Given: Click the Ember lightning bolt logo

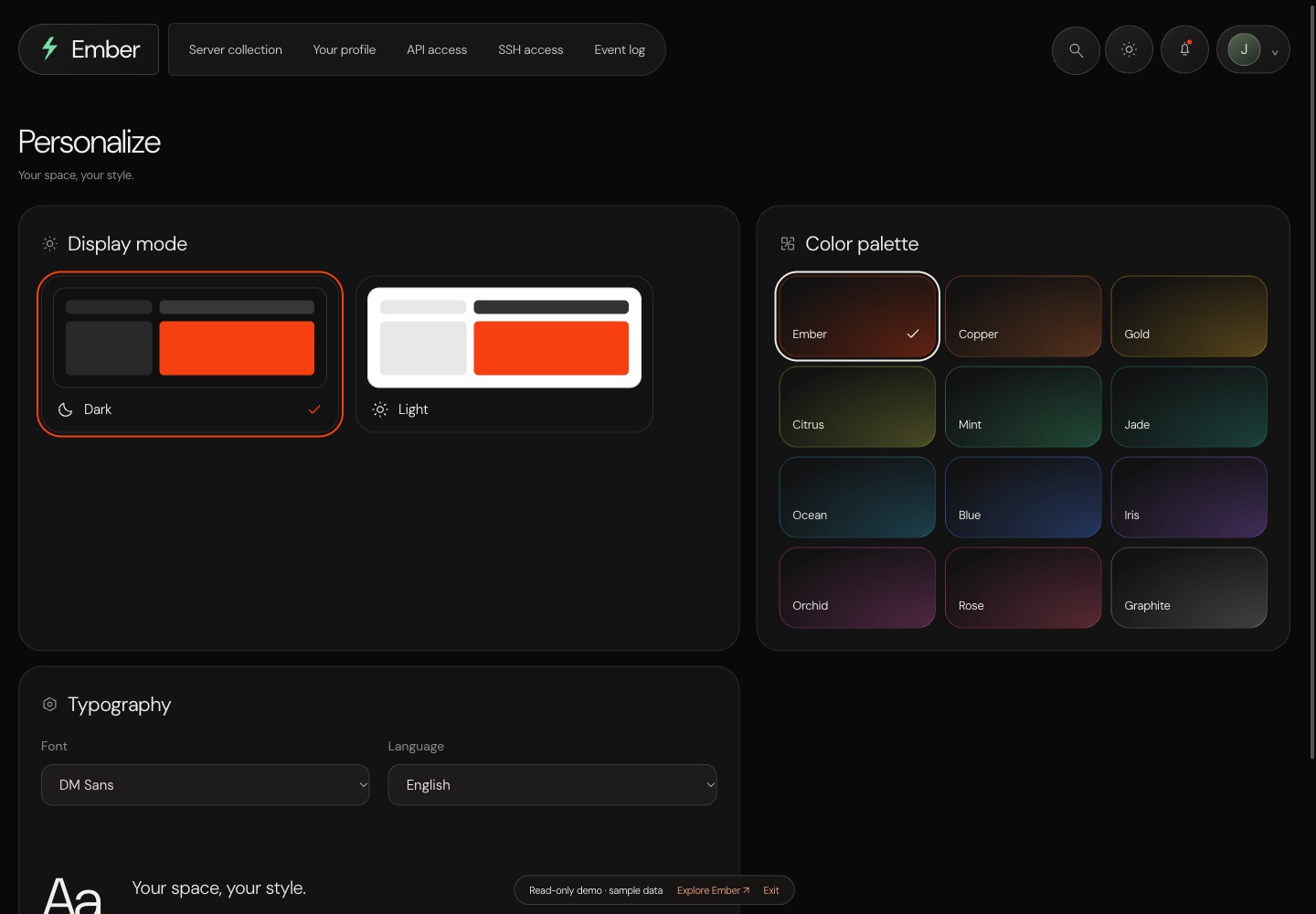Looking at the screenshot, I should [x=50, y=48].
